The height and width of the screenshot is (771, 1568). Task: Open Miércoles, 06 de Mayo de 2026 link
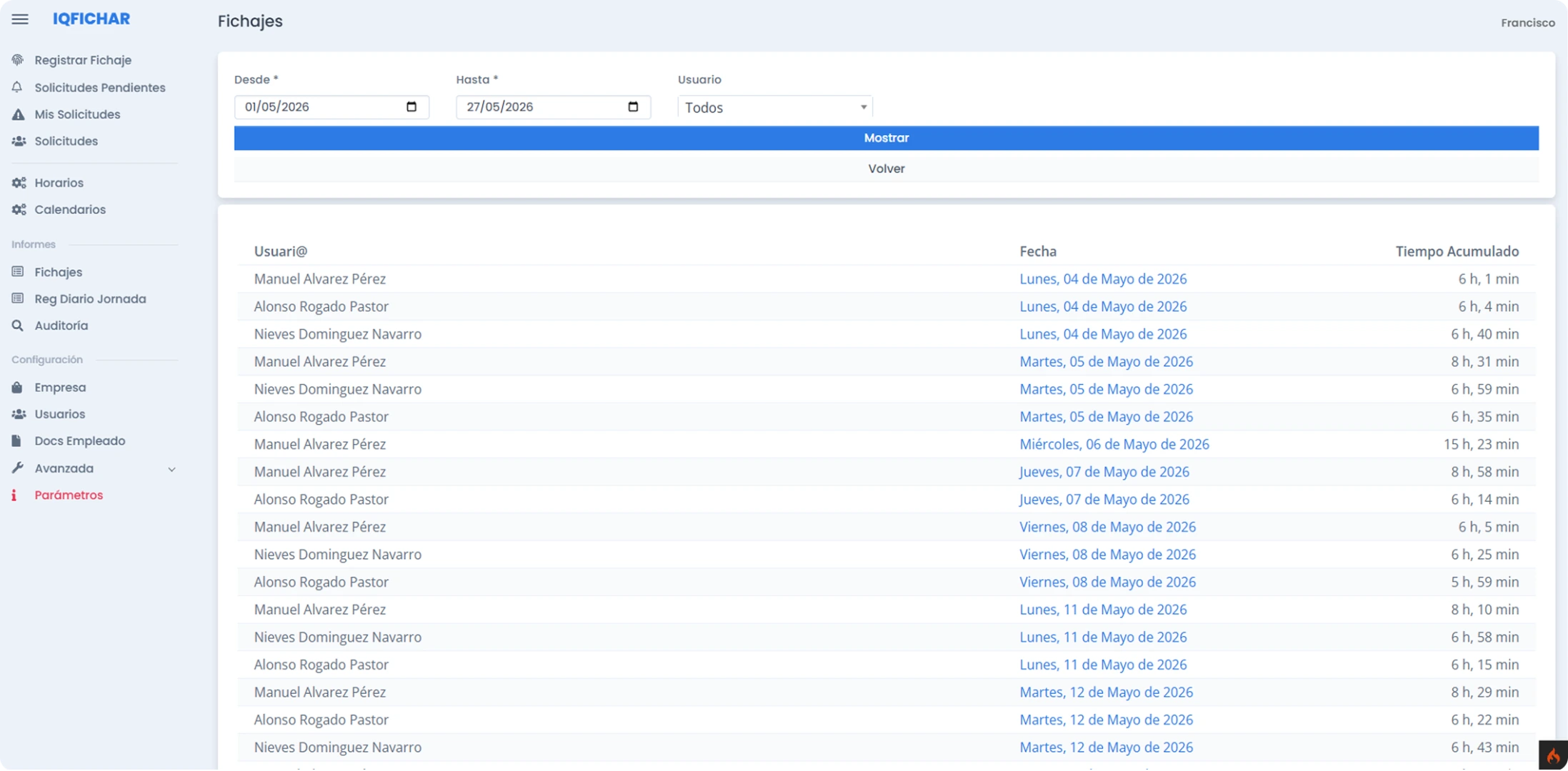(1114, 445)
